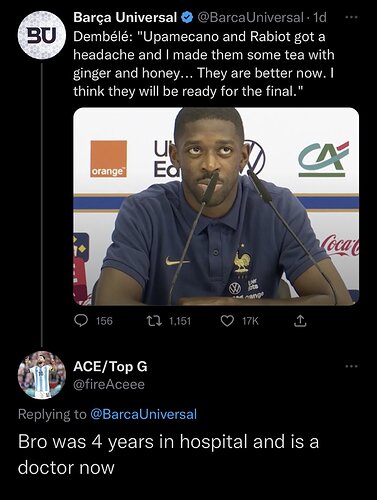
Task: Open more options on Barça Universal tweet
Action: (x=351, y=17)
